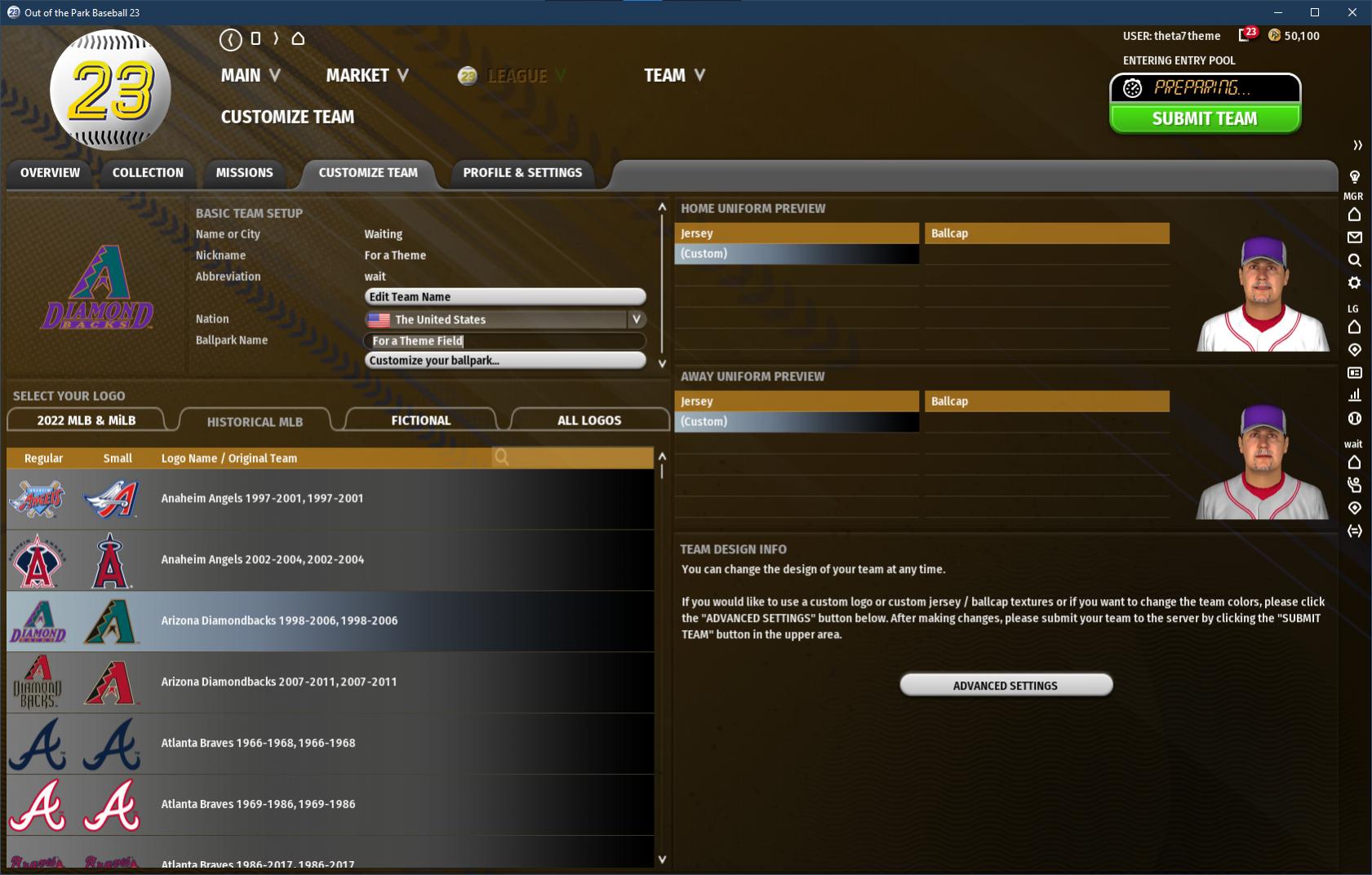Show the ALL LOGOS tab

coord(589,420)
